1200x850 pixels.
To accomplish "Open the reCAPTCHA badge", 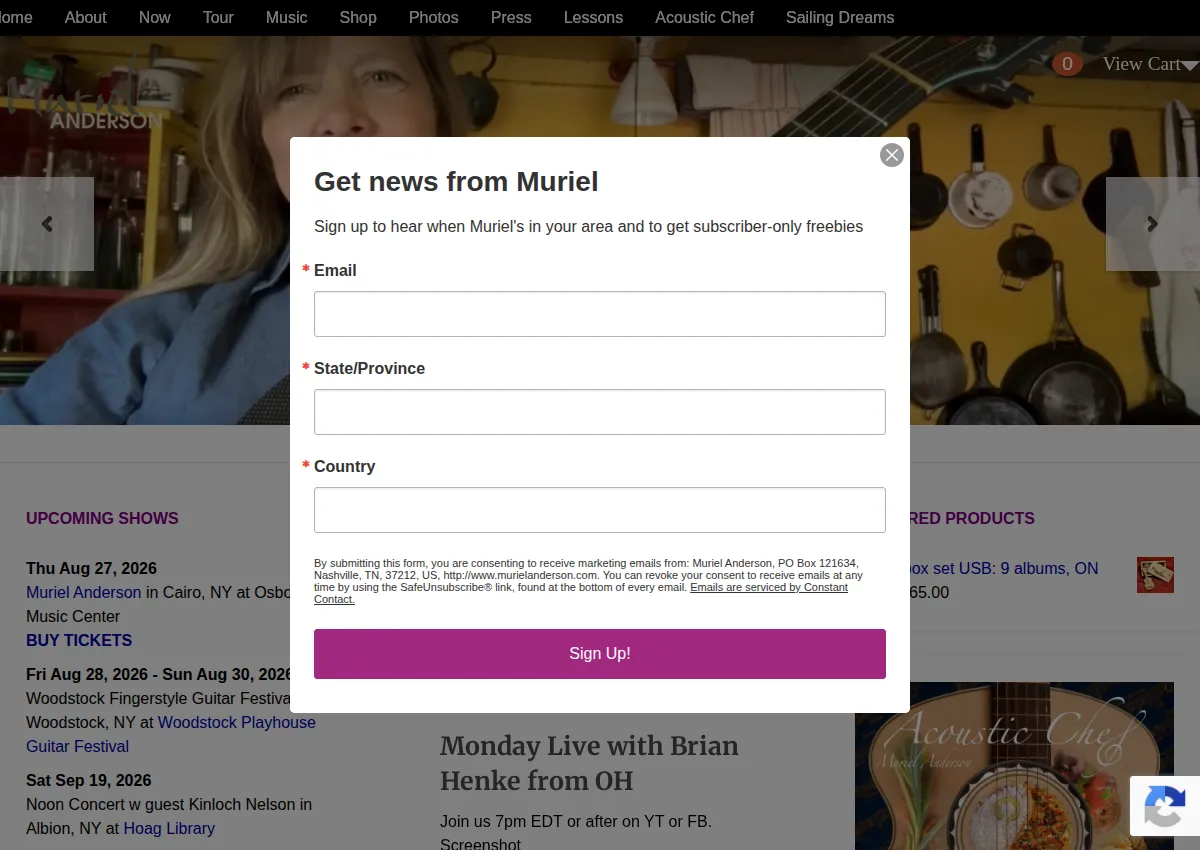I will pyautogui.click(x=1165, y=806).
